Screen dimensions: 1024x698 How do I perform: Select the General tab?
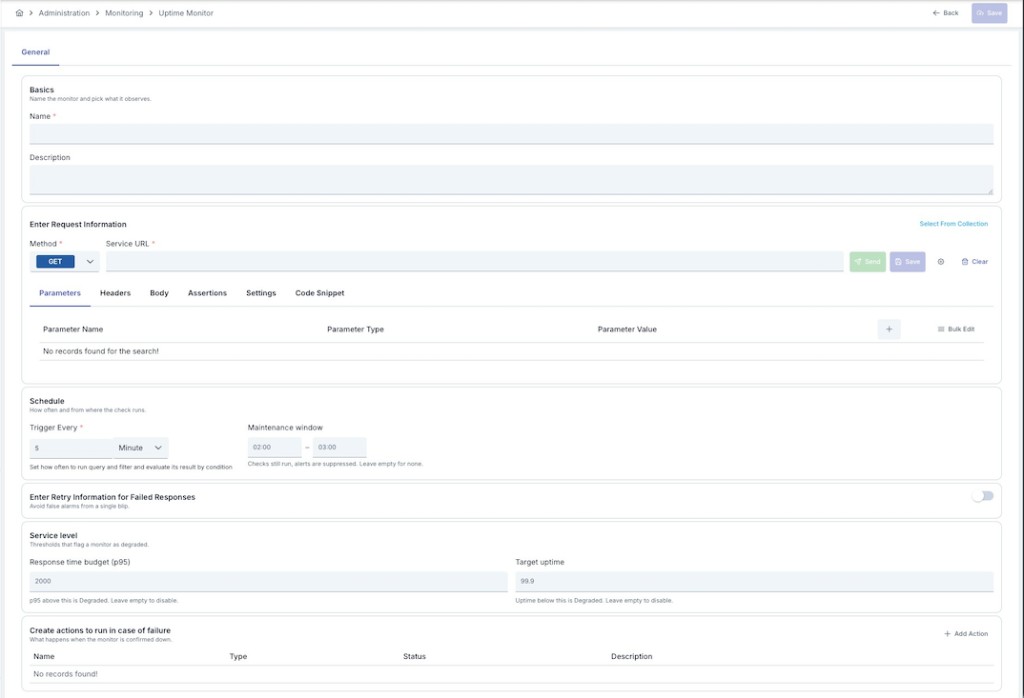point(35,52)
